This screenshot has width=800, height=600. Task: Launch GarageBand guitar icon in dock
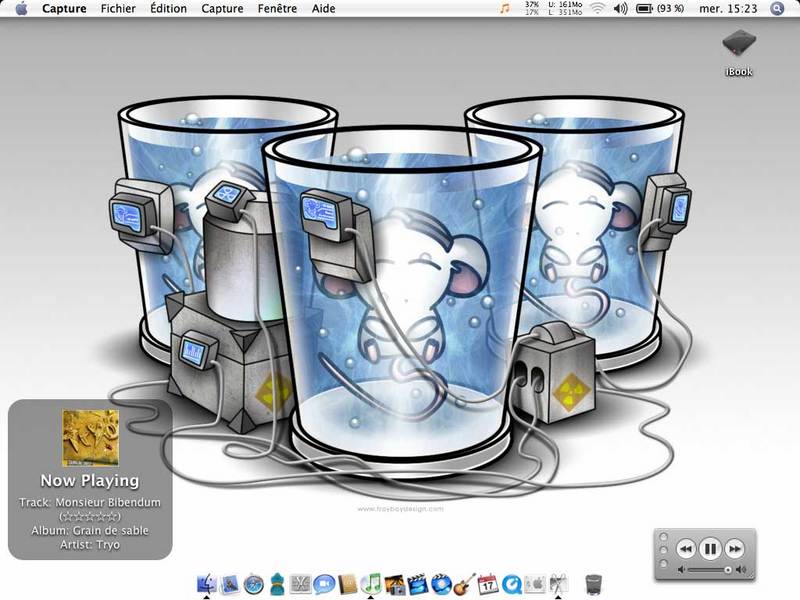coord(464,584)
